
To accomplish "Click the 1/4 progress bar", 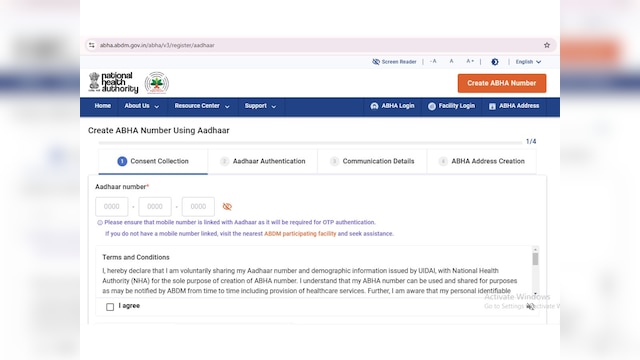I will [310, 142].
